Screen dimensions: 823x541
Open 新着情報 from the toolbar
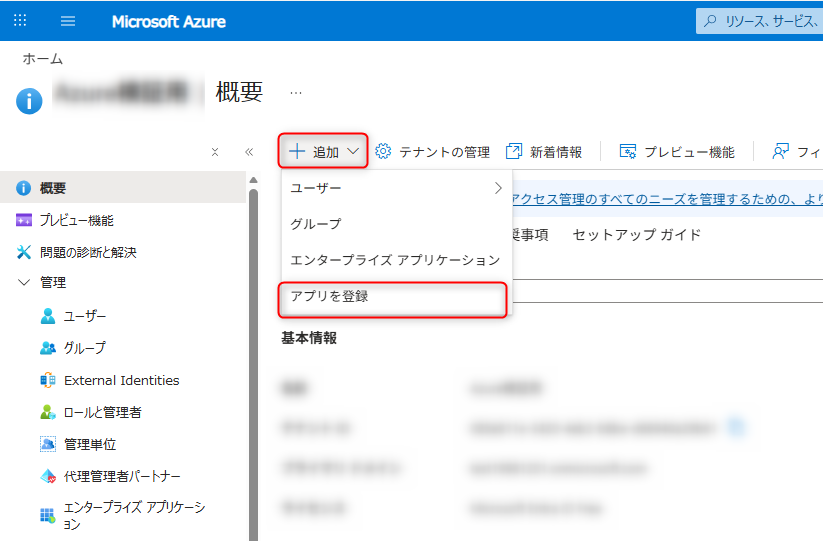tap(544, 152)
